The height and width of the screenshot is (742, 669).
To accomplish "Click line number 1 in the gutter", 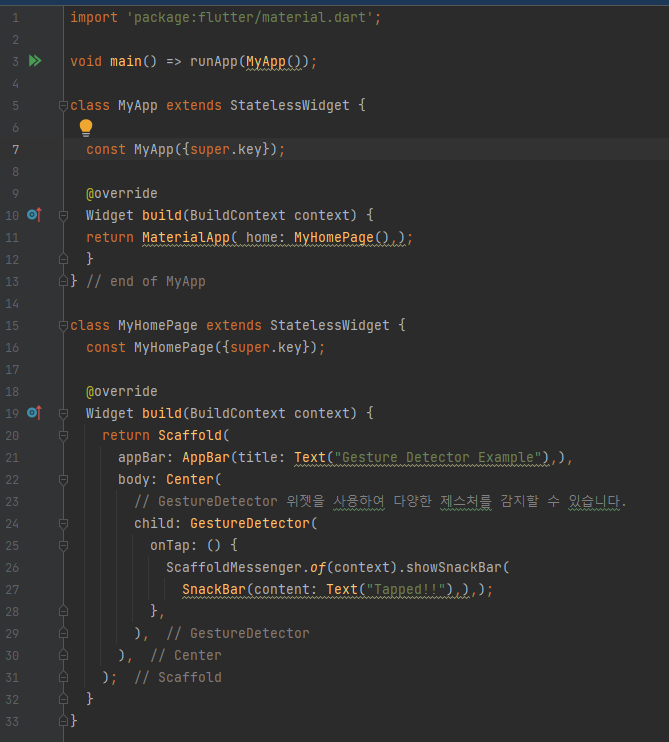I will click(16, 18).
